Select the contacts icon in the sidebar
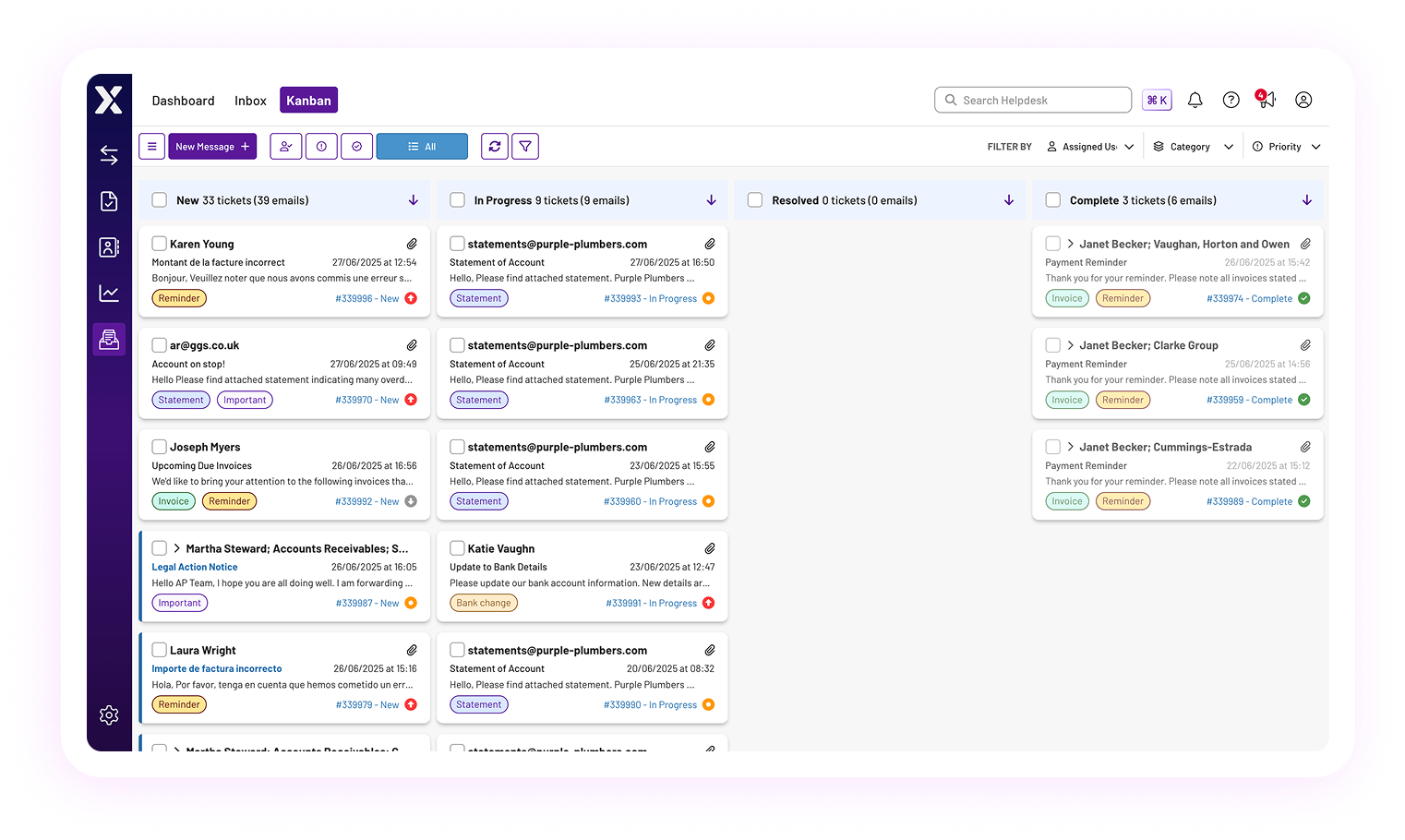 point(109,247)
